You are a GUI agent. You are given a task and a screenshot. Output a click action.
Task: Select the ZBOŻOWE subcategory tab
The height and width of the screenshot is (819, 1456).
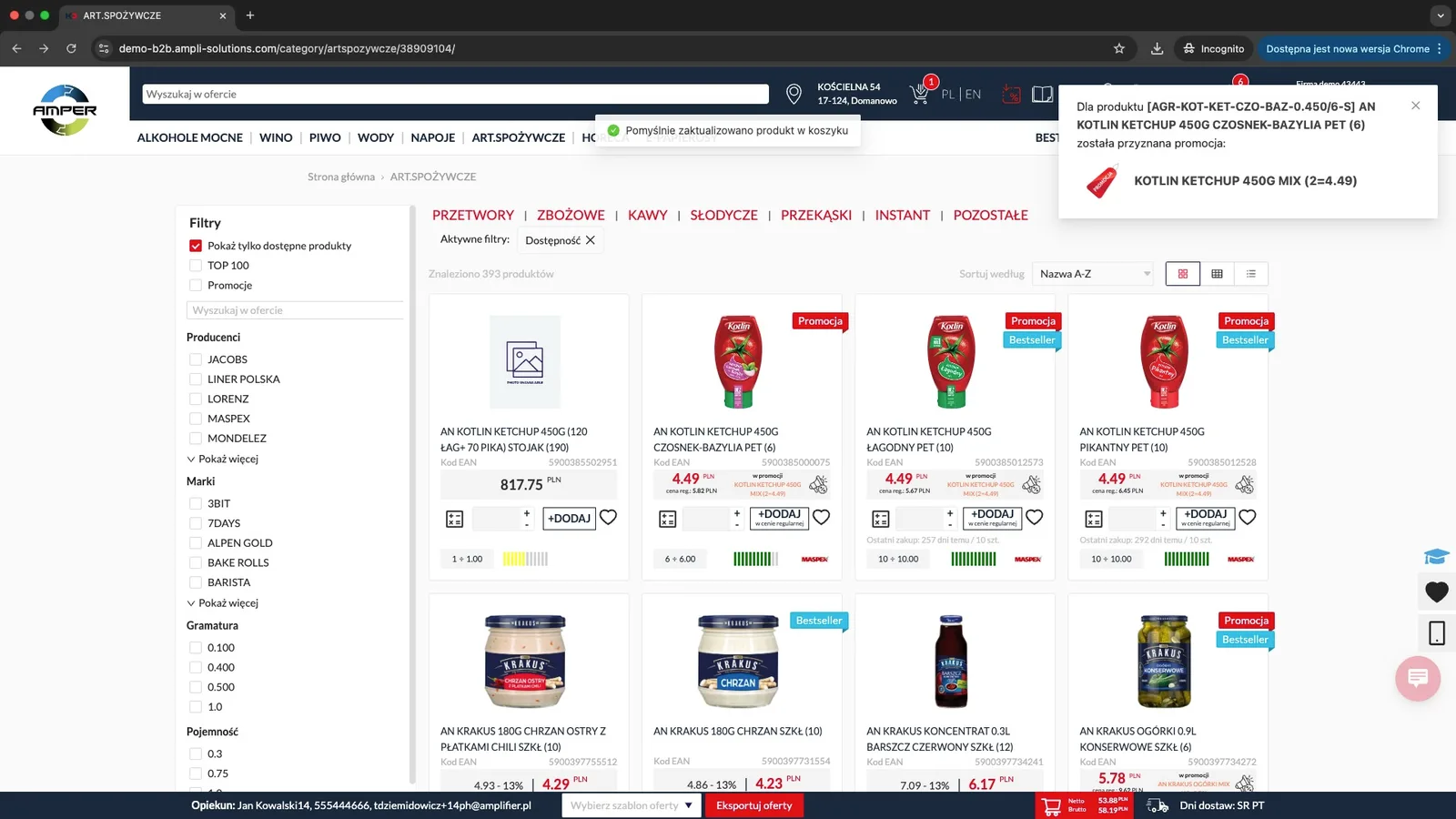click(571, 215)
